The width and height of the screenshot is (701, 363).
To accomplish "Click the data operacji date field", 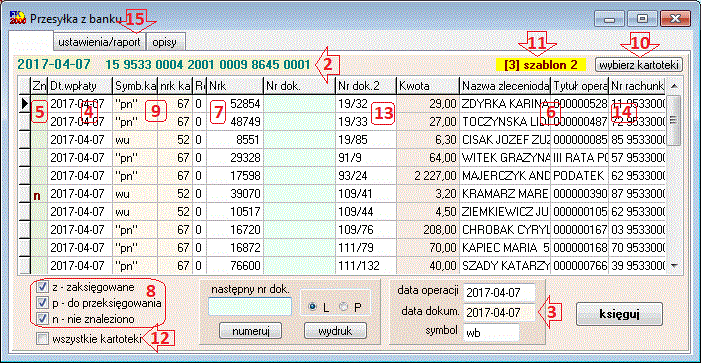I will [499, 293].
